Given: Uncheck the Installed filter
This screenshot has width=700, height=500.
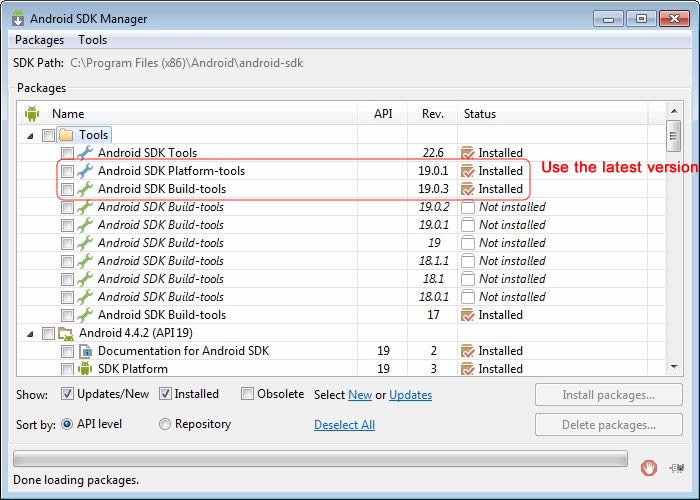Looking at the screenshot, I should 165,394.
